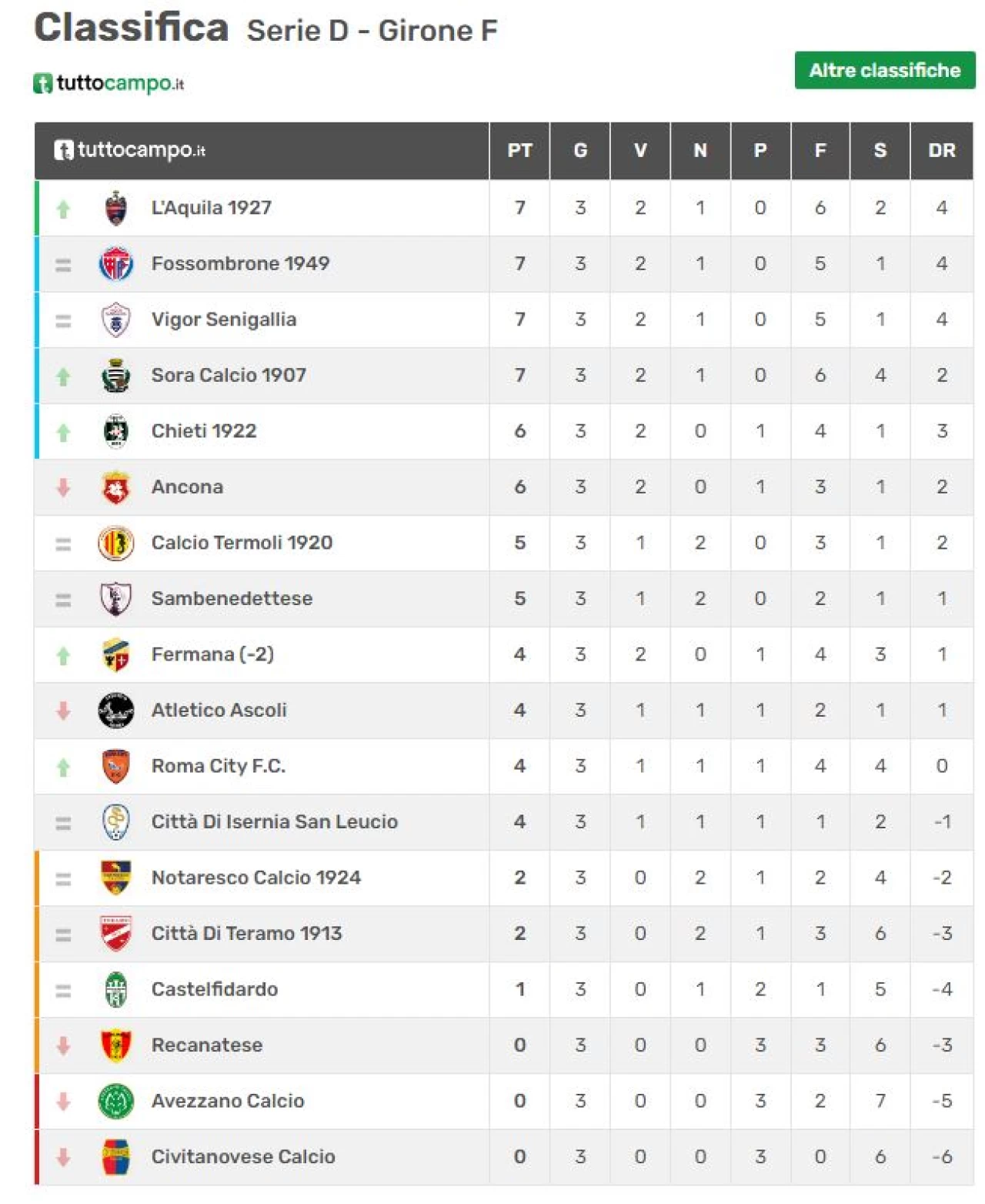Click the Ancona red crest icon
The image size is (985, 1204).
[x=116, y=487]
